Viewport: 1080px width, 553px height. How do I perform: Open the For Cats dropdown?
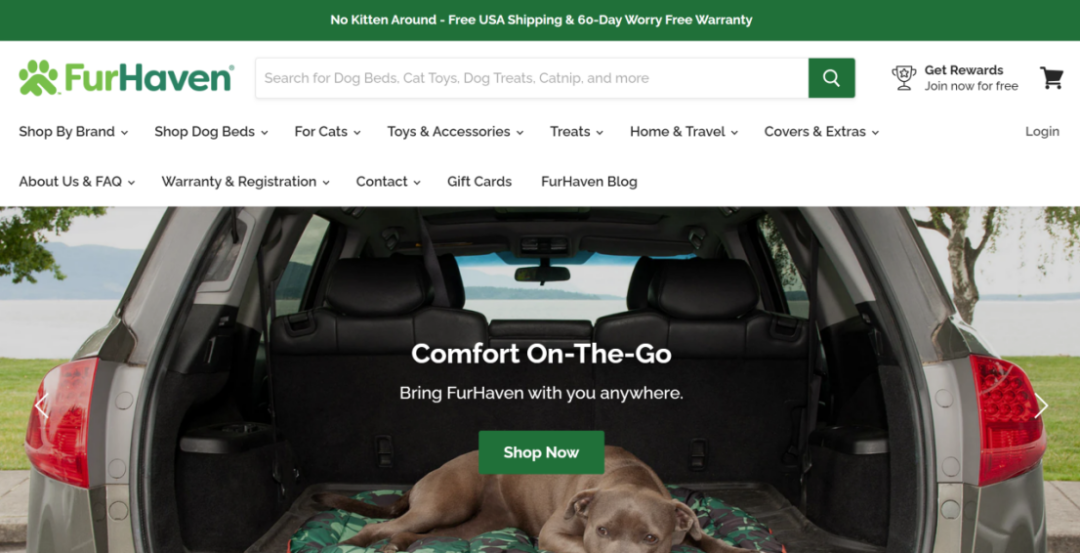327,132
